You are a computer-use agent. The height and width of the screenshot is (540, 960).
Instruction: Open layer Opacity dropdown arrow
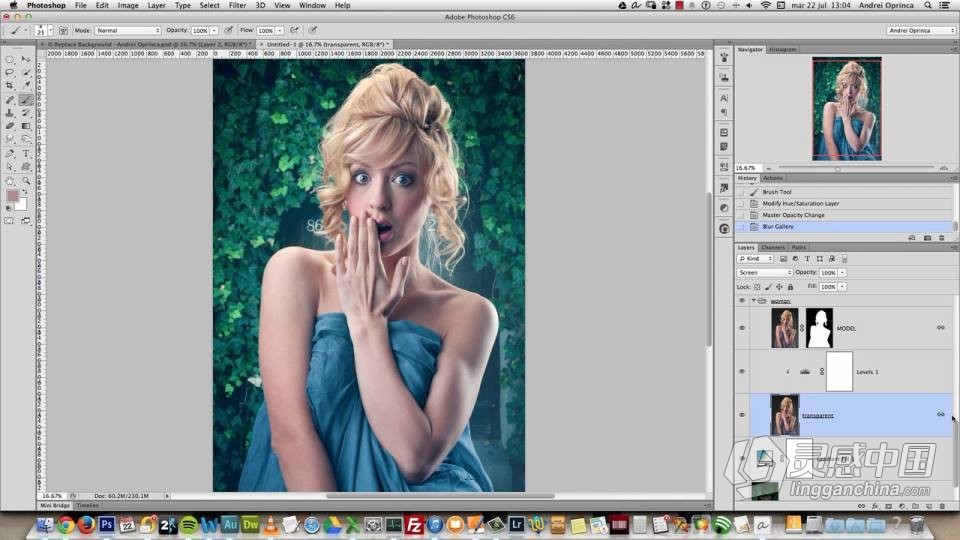pos(842,272)
